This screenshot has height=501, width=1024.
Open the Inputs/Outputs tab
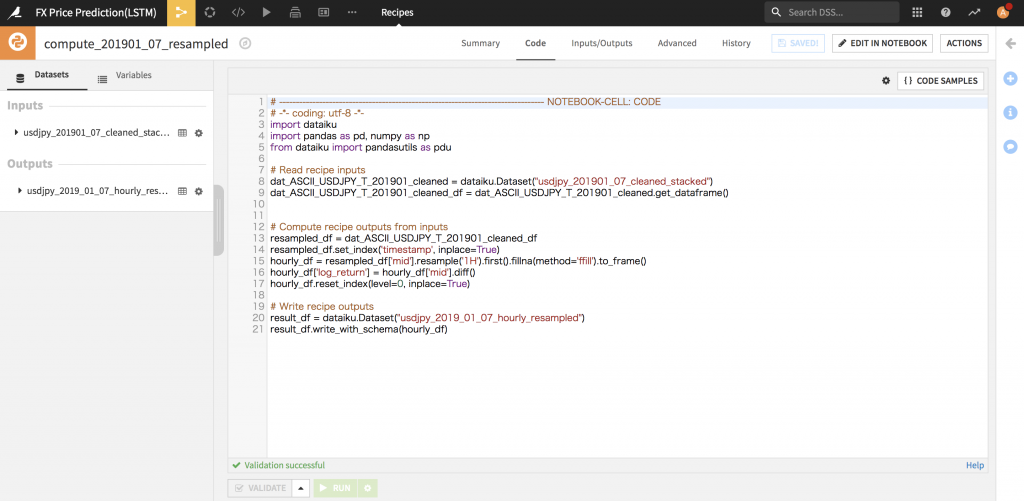pyautogui.click(x=601, y=43)
